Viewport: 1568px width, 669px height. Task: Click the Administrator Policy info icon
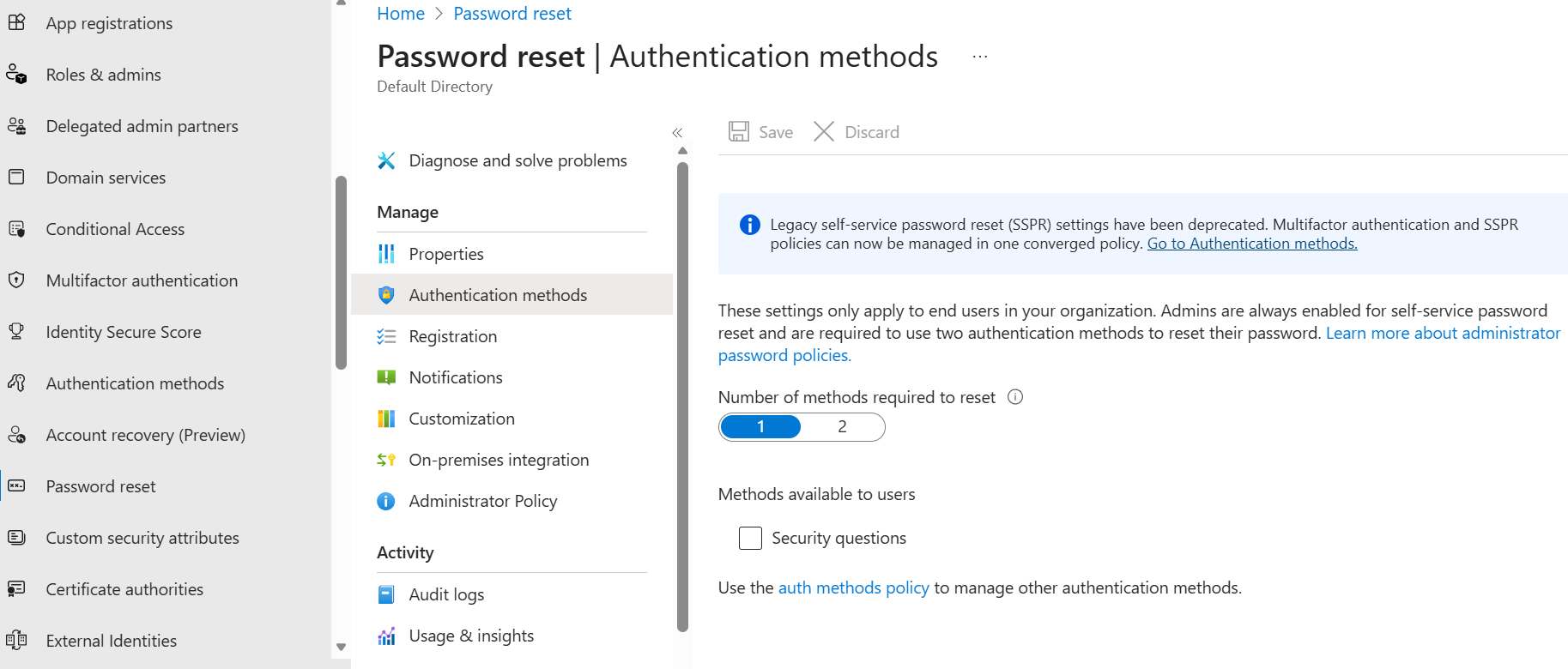(386, 501)
